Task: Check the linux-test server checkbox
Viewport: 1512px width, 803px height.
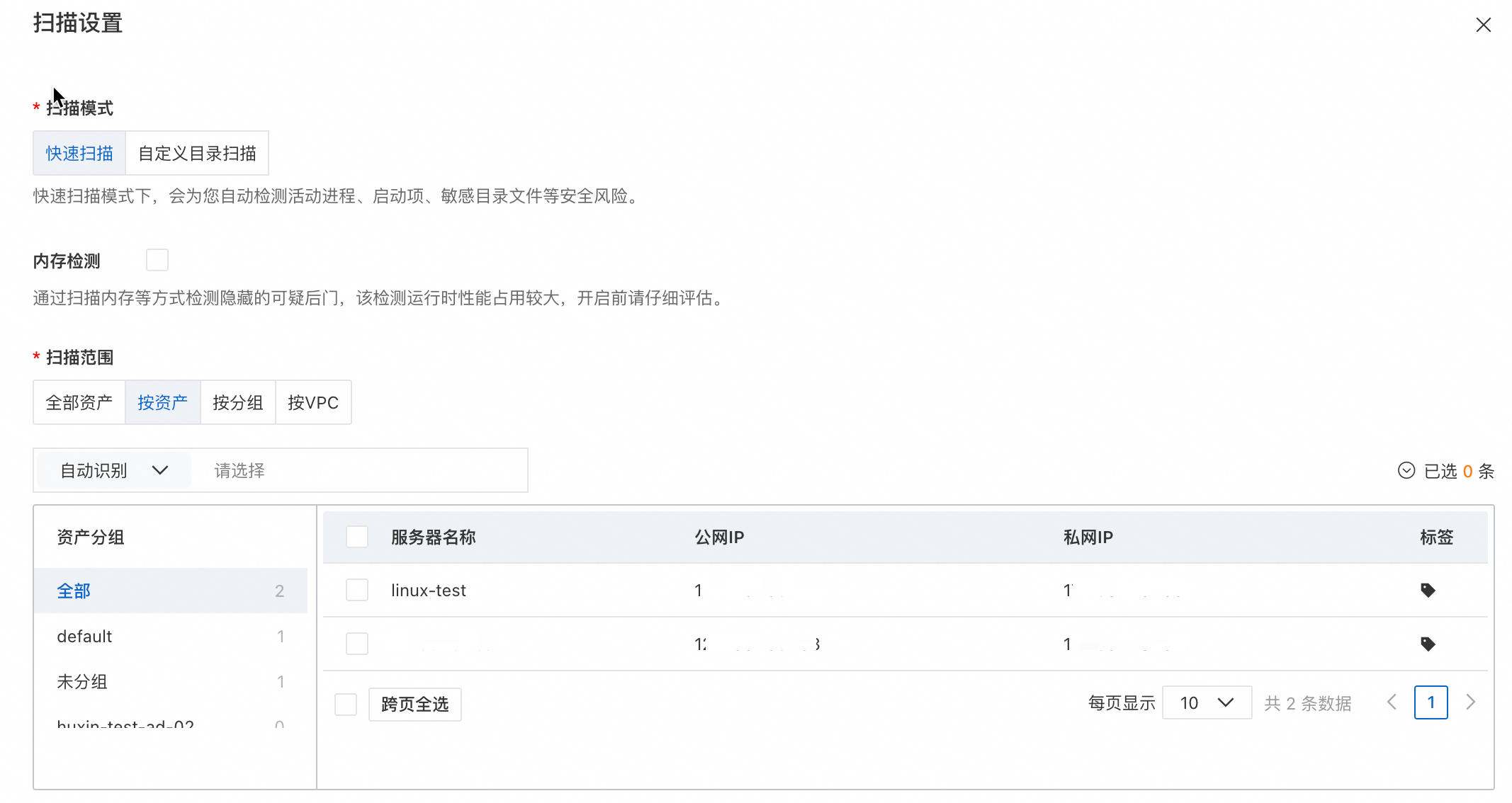Action: 356,590
